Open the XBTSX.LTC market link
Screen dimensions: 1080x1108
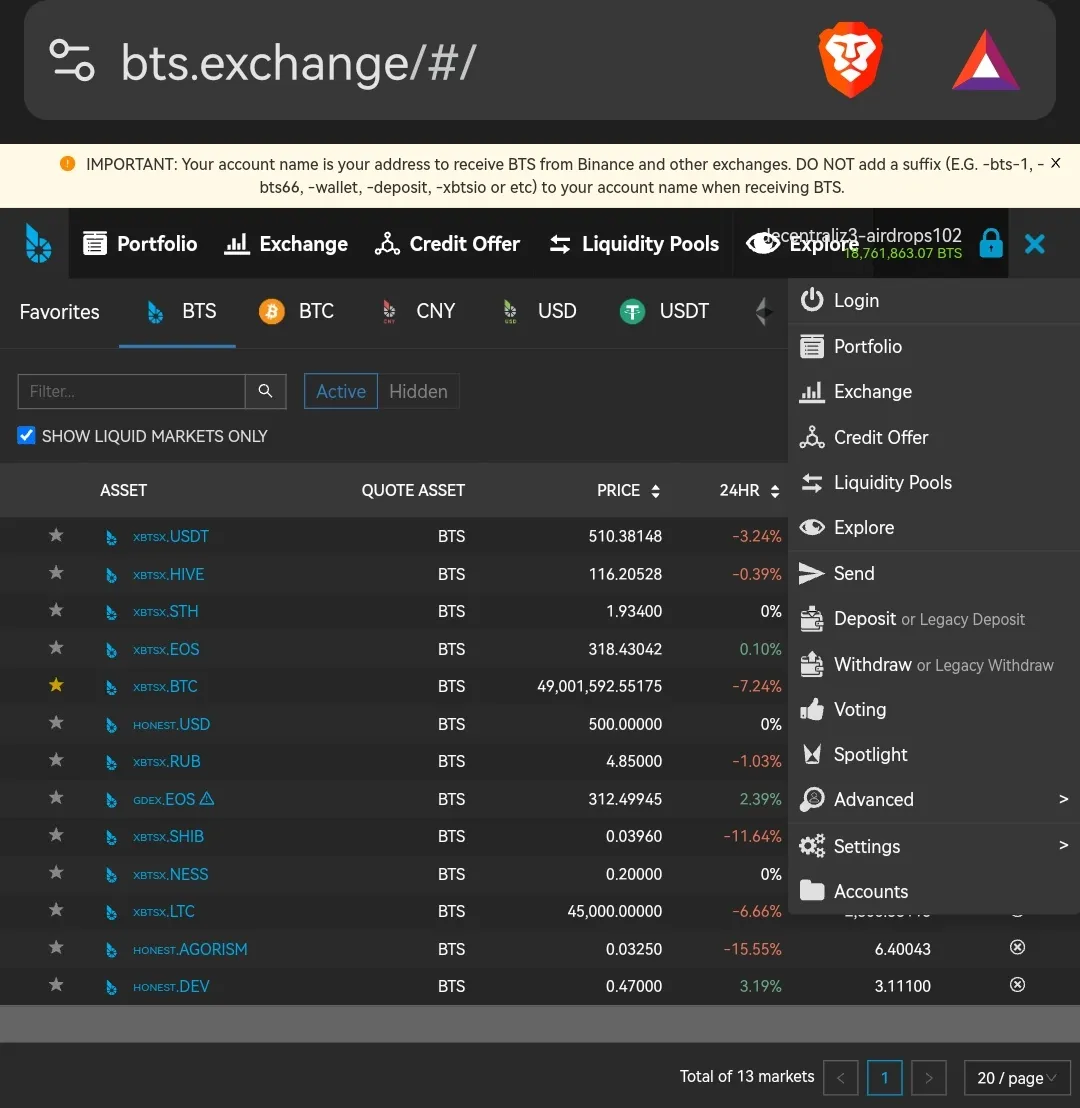pos(163,912)
